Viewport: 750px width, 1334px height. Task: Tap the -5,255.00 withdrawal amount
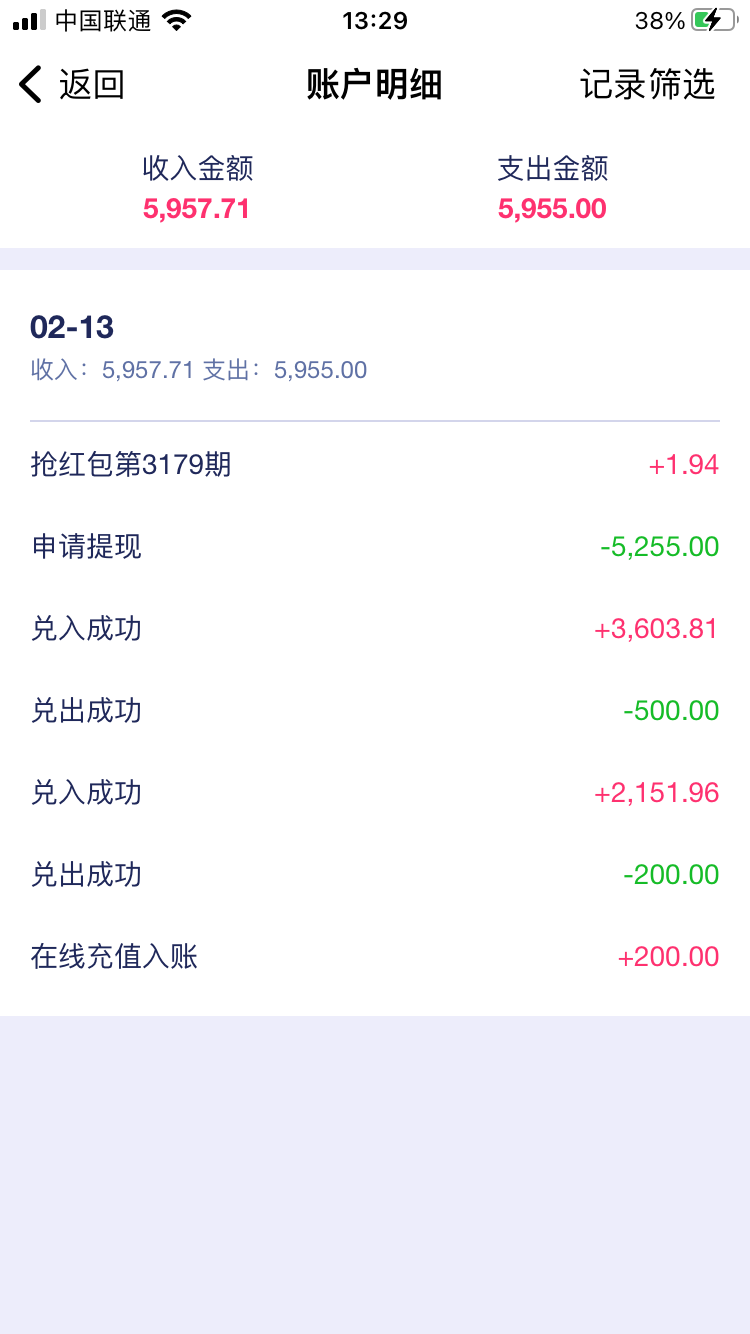[659, 546]
